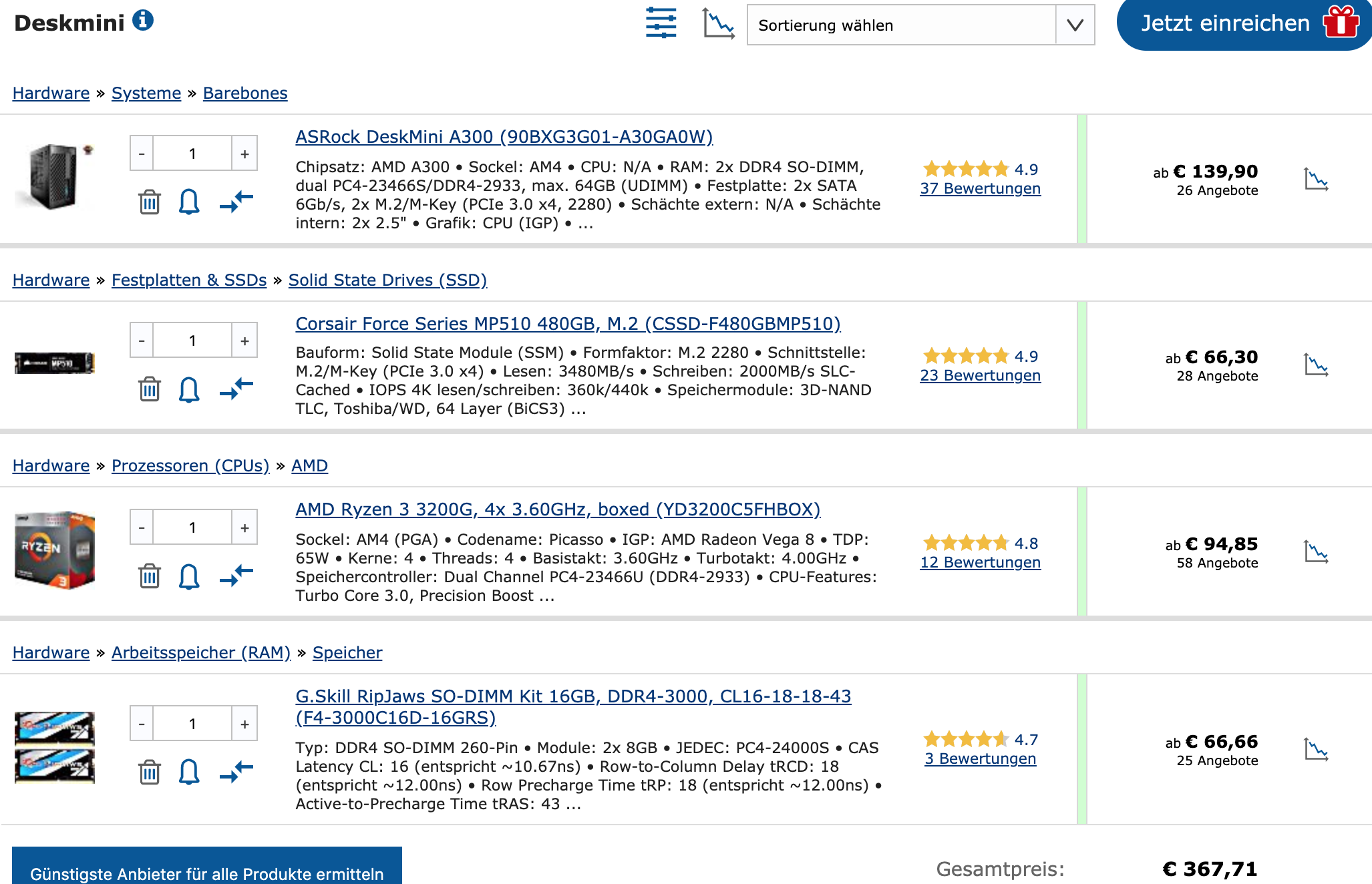Open the filter sliders icon in header

coord(661,23)
